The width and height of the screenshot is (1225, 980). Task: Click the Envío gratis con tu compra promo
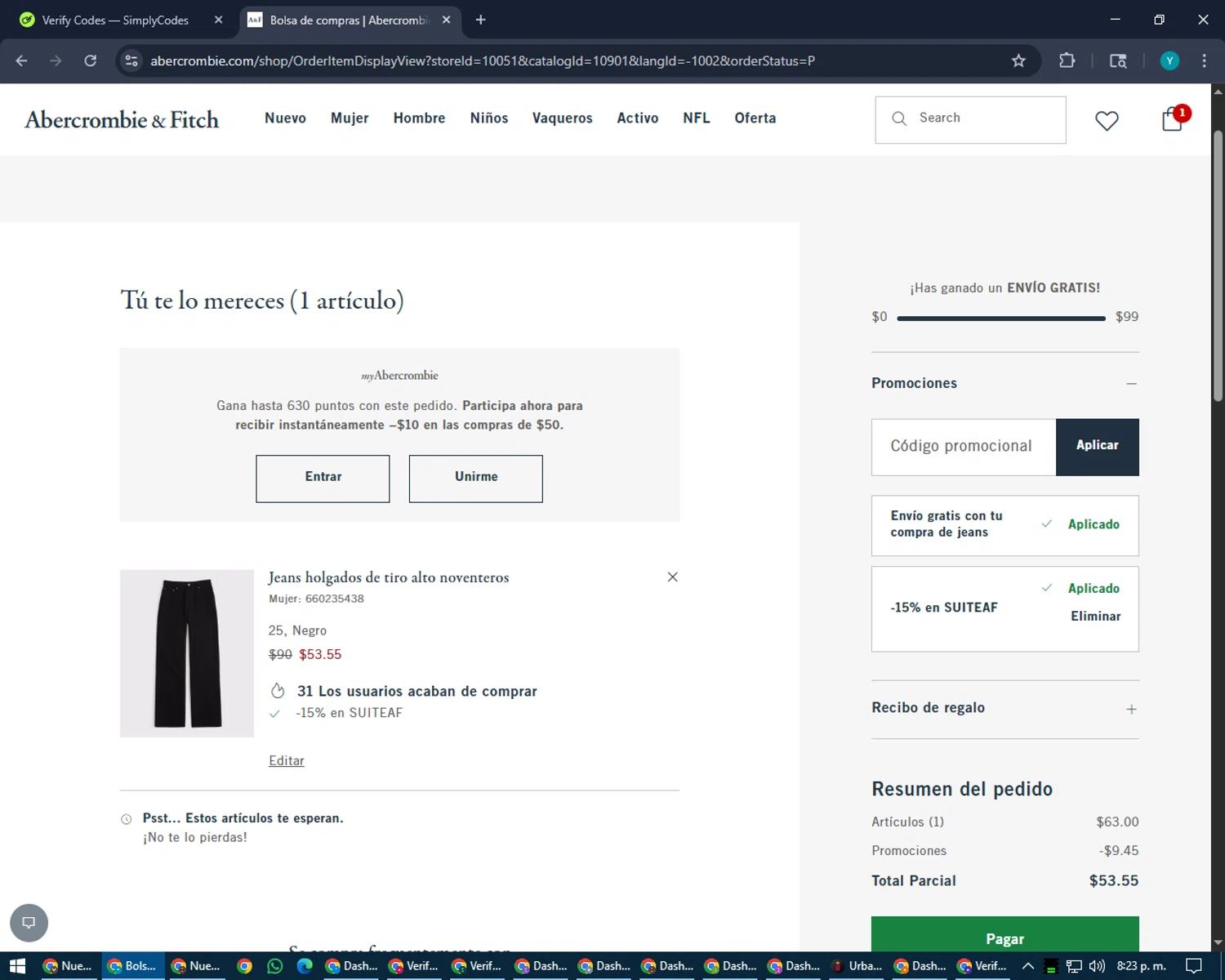pos(1004,526)
